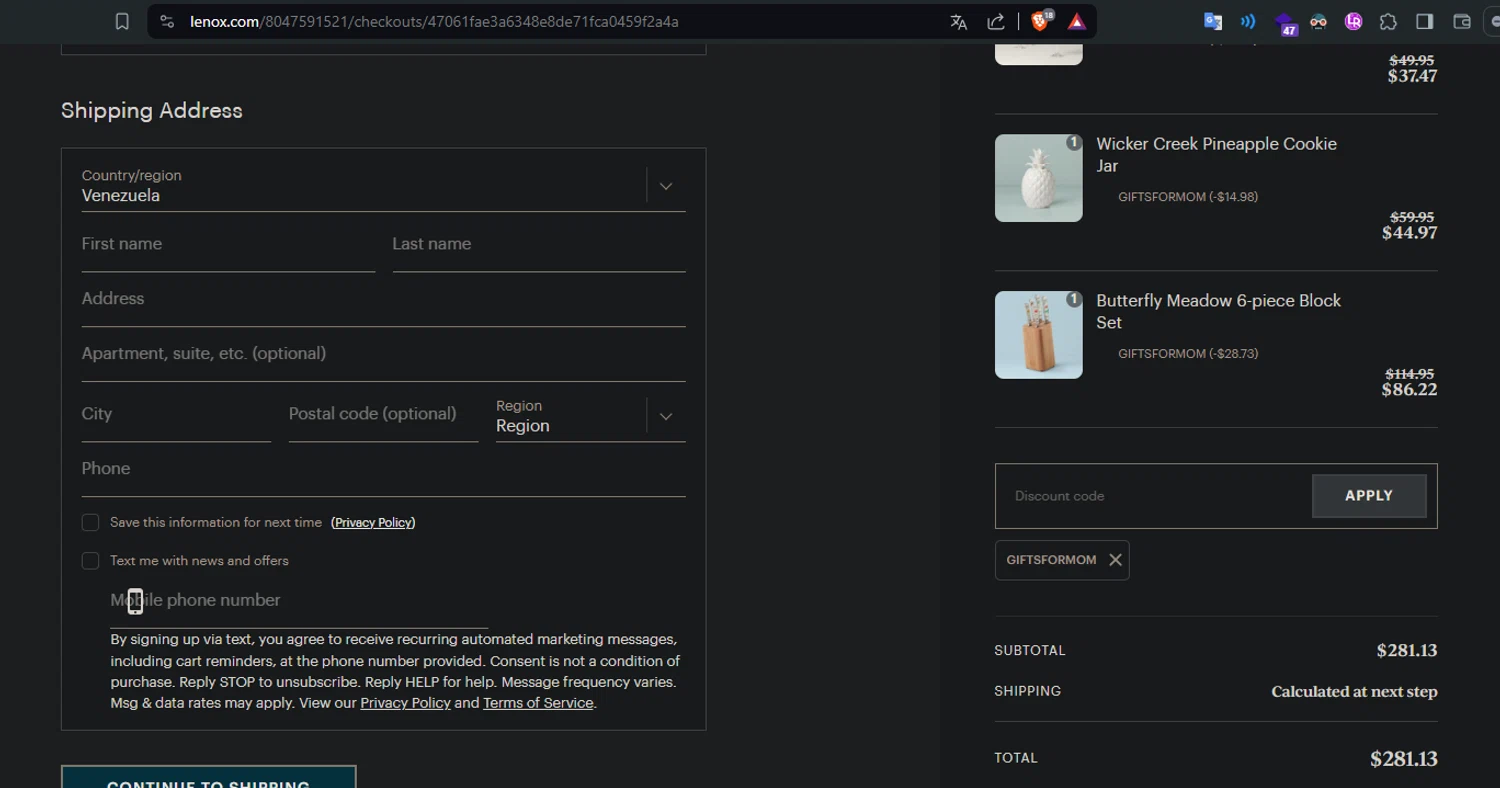
Task: Click the translate page icon
Action: pos(958,22)
